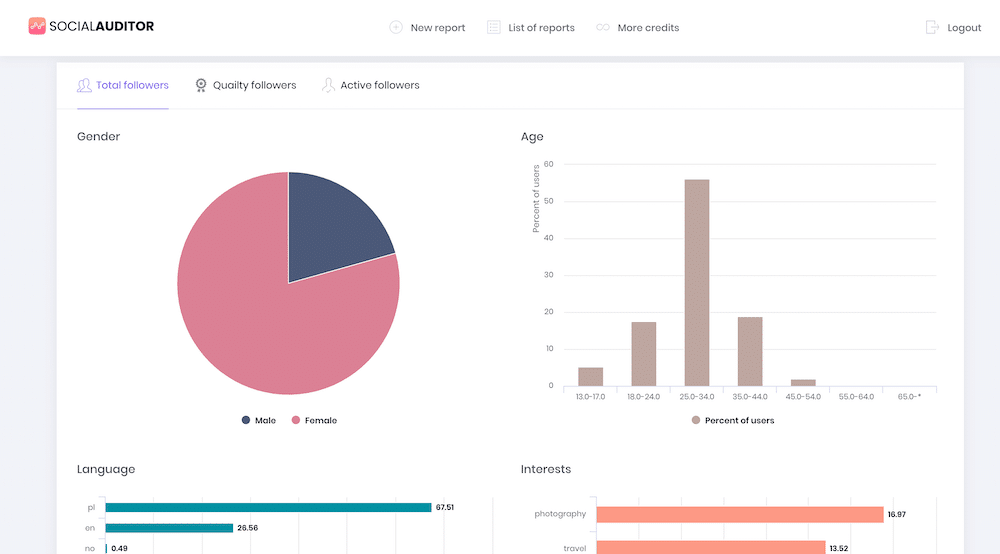This screenshot has height=554, width=1000.
Task: Open the List of reports link
Action: click(x=541, y=28)
